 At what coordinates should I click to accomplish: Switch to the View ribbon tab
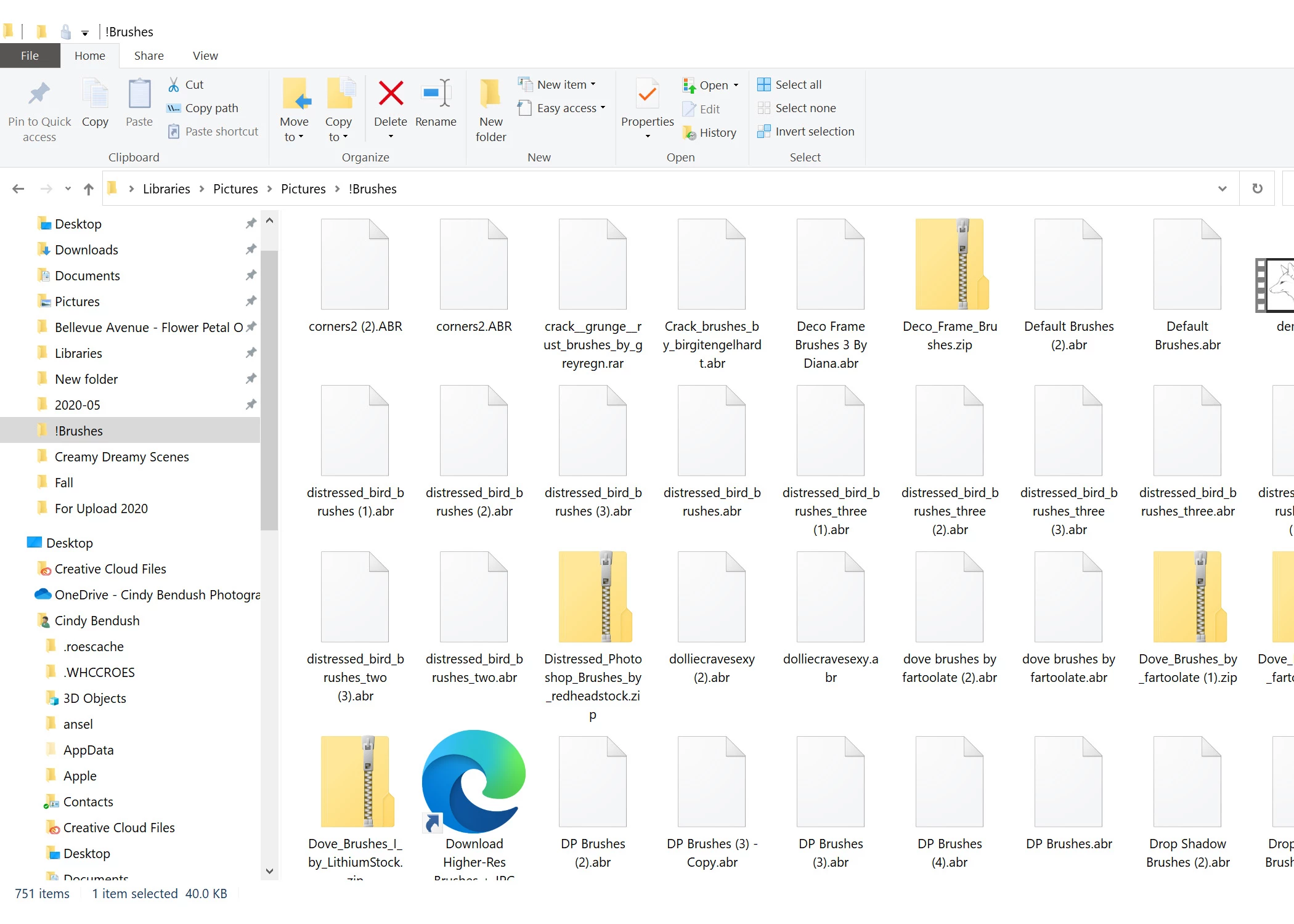[205, 55]
